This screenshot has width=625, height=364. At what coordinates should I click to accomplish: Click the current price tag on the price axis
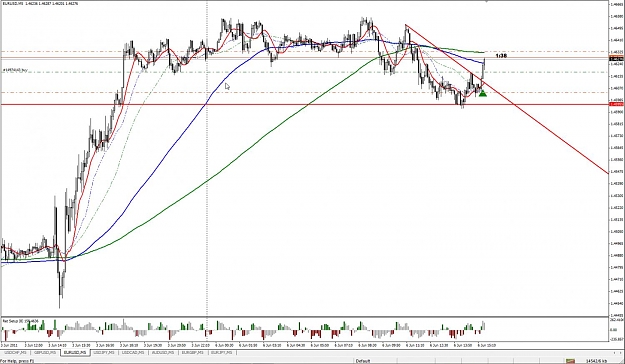[x=617, y=59]
